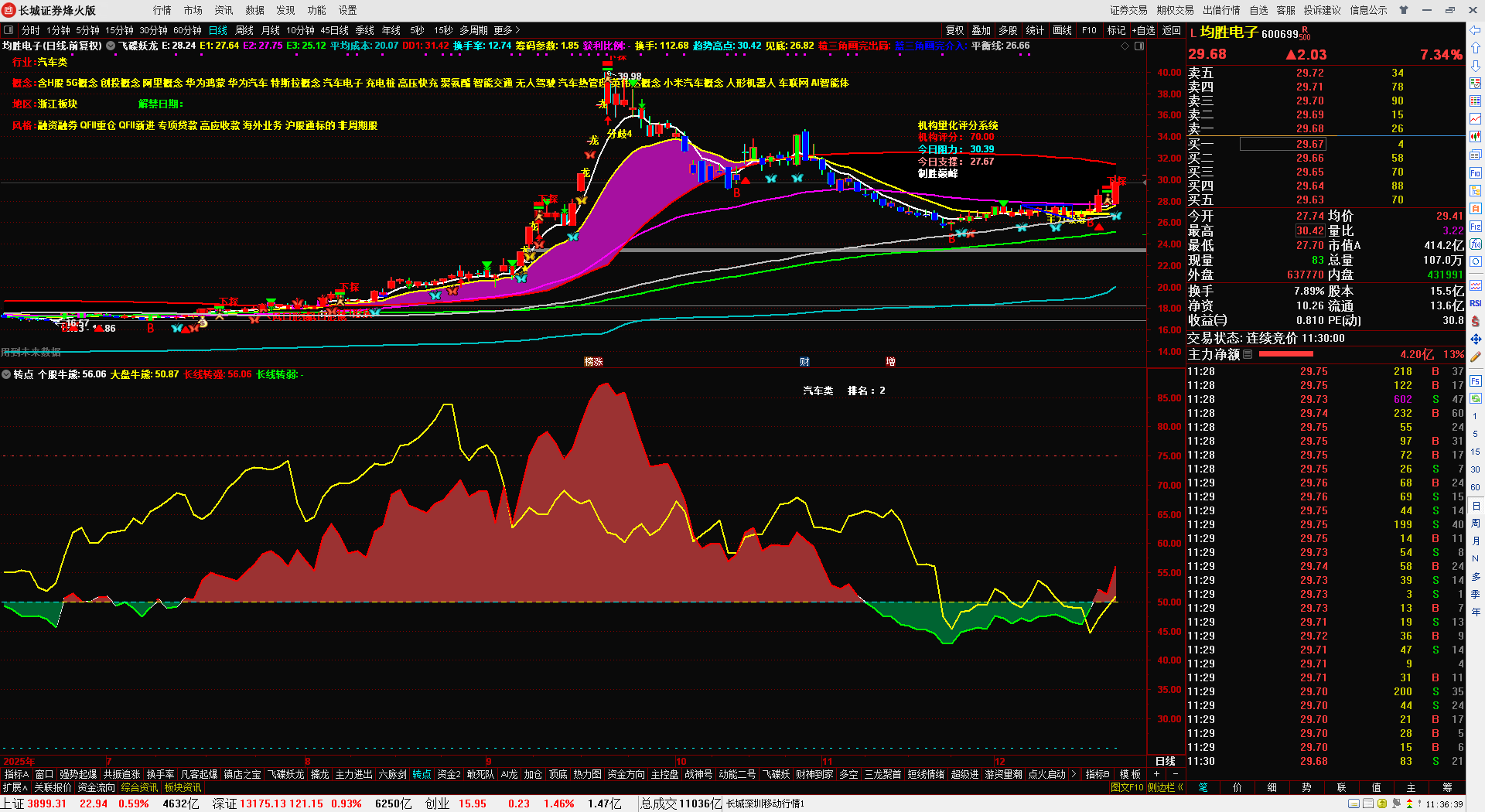
Task: Select the 主力进出 indicator tab
Action: coord(354,774)
